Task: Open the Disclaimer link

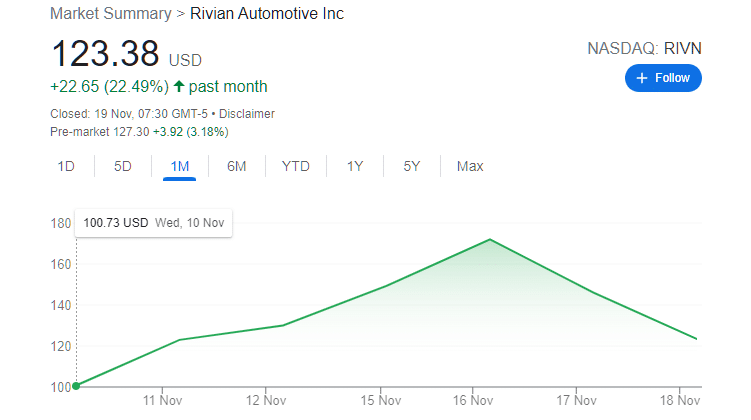Action: point(247,114)
